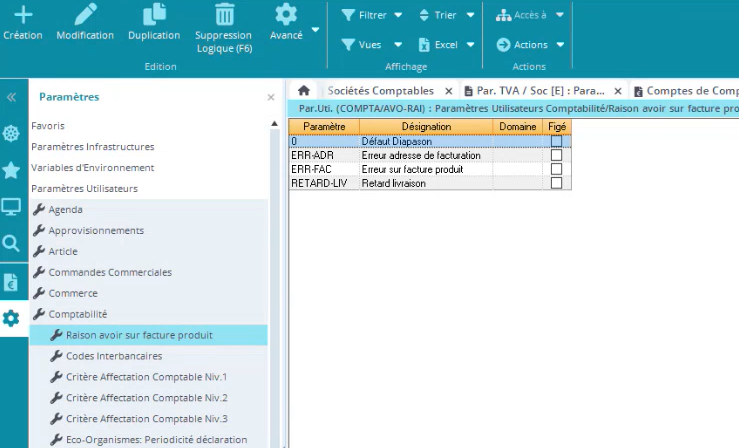Toggle Figé checkbox for ERR-FAC row
The width and height of the screenshot is (739, 448).
pos(557,169)
